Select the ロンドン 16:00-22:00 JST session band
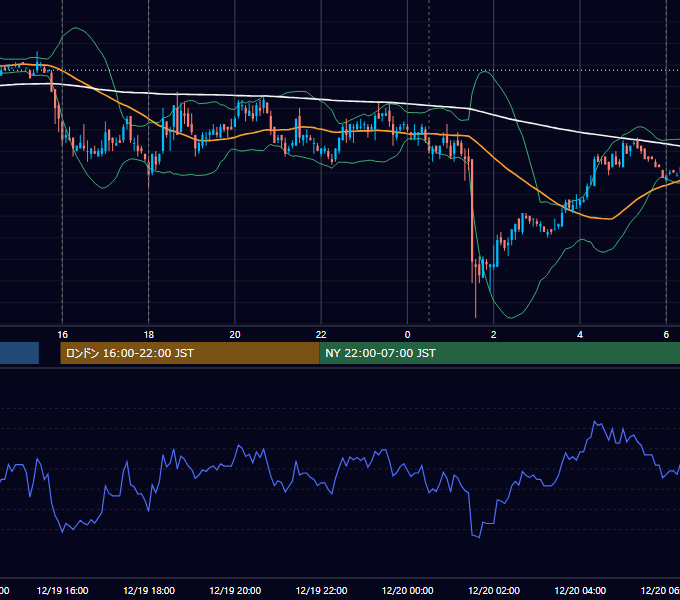Image resolution: width=680 pixels, height=600 pixels. [190, 353]
